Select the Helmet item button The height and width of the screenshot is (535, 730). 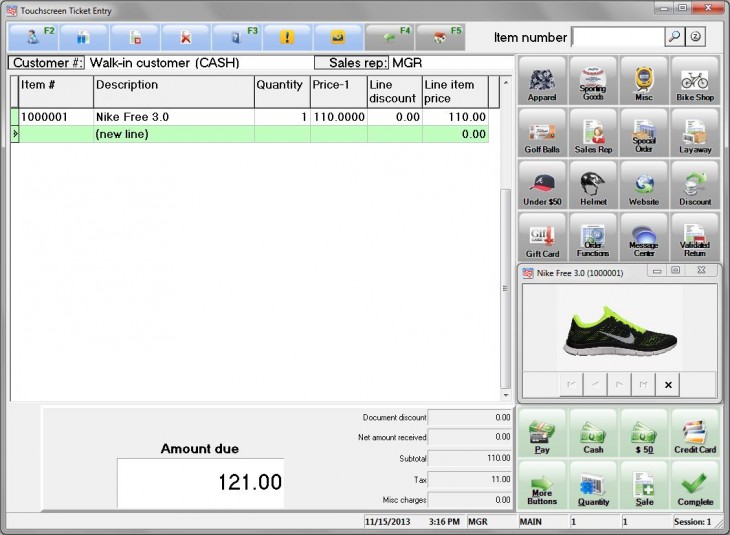[593, 185]
